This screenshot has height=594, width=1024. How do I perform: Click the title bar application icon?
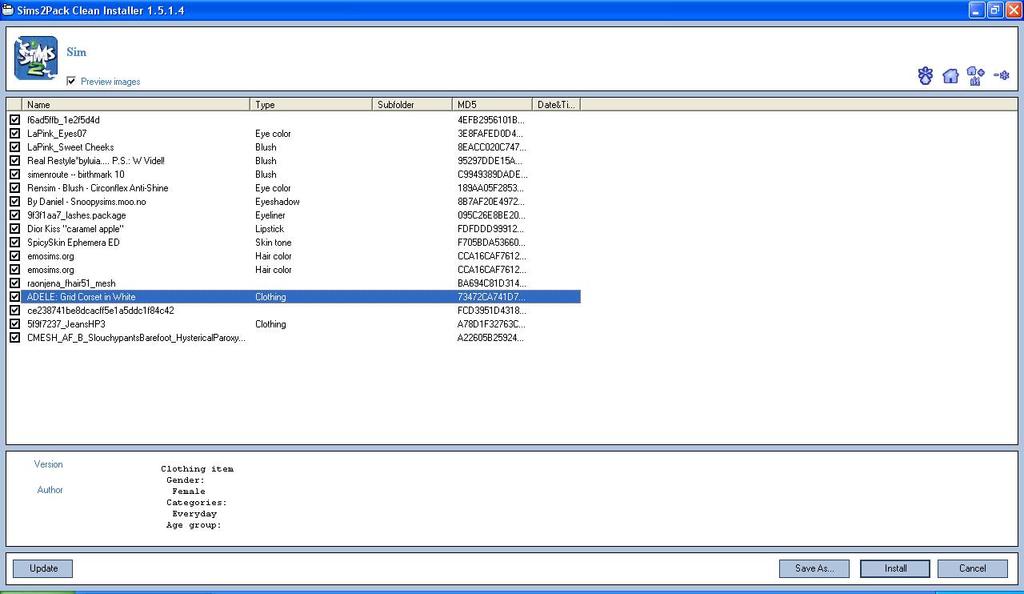[x=9, y=10]
